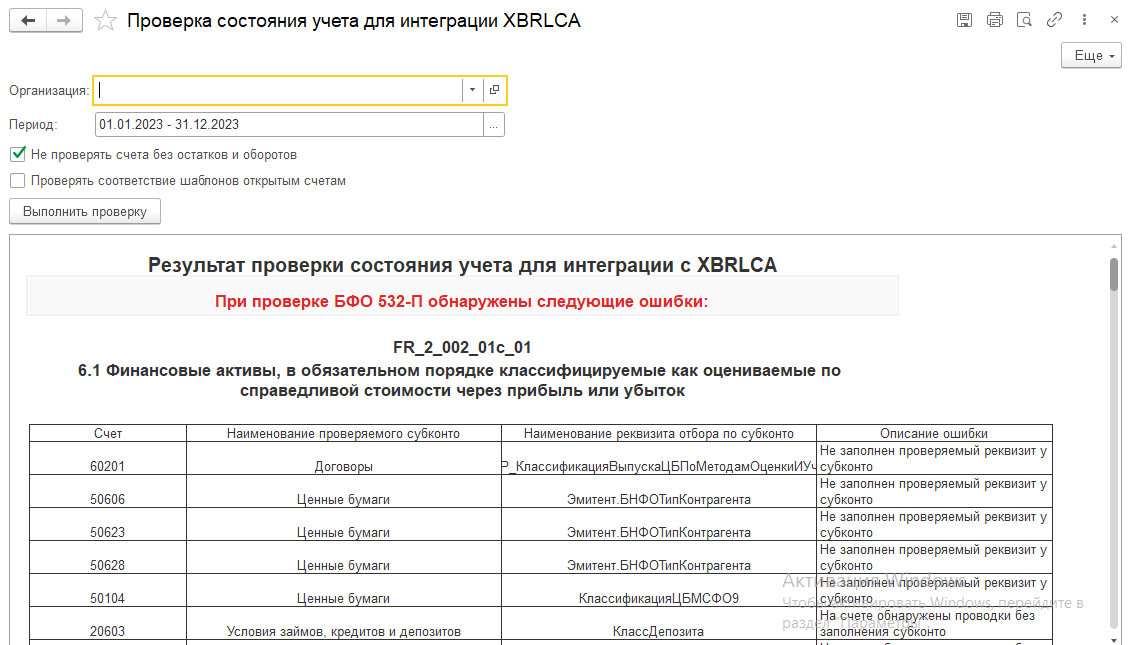This screenshot has height=645, width=1137.
Task: Select the Описание ошибки column header
Action: pos(934,433)
